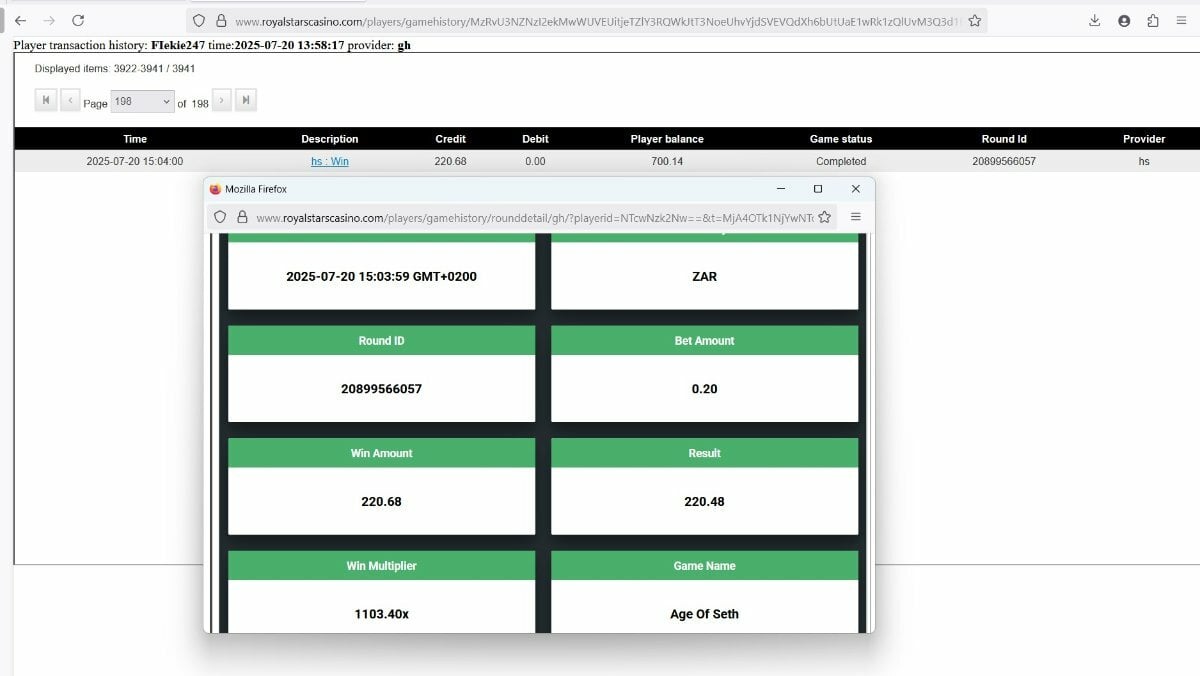Click the Time column header
This screenshot has height=676, width=1200.
[135, 139]
